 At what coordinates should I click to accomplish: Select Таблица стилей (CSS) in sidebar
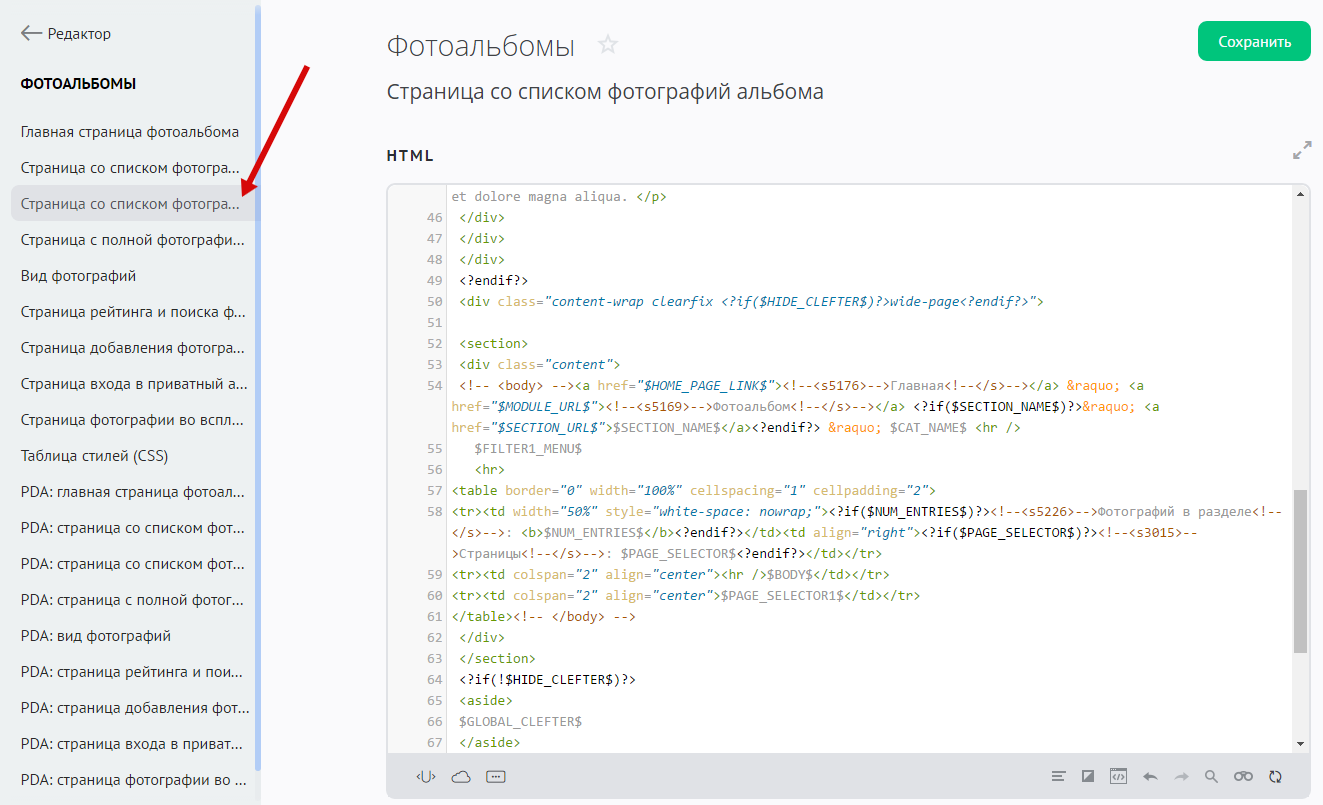tap(95, 456)
